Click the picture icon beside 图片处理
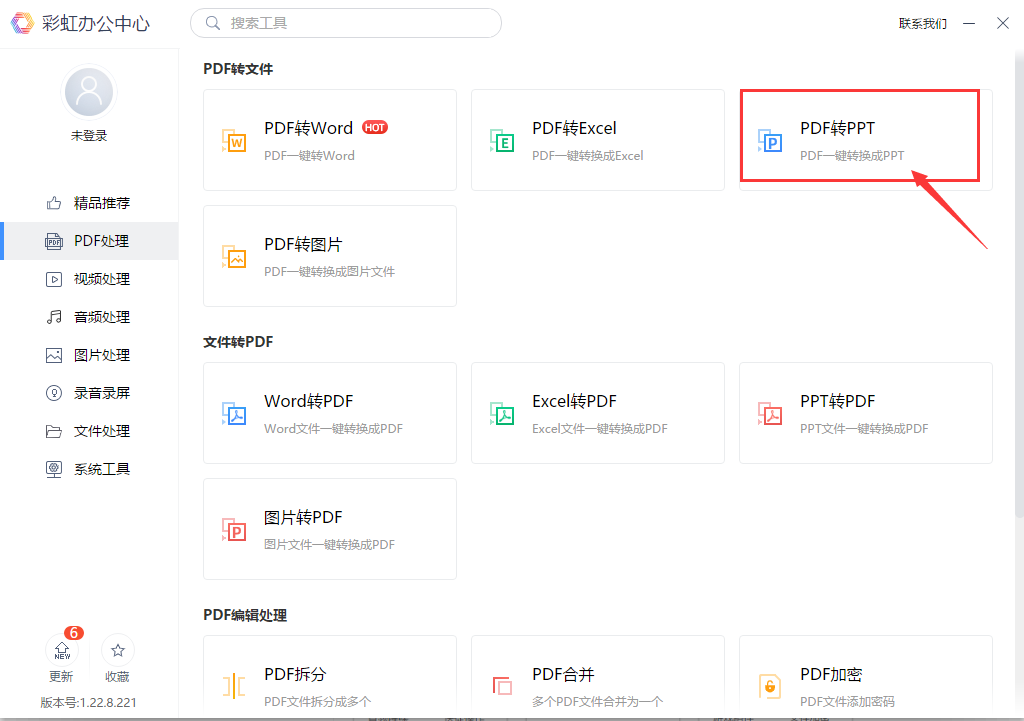 click(54, 355)
